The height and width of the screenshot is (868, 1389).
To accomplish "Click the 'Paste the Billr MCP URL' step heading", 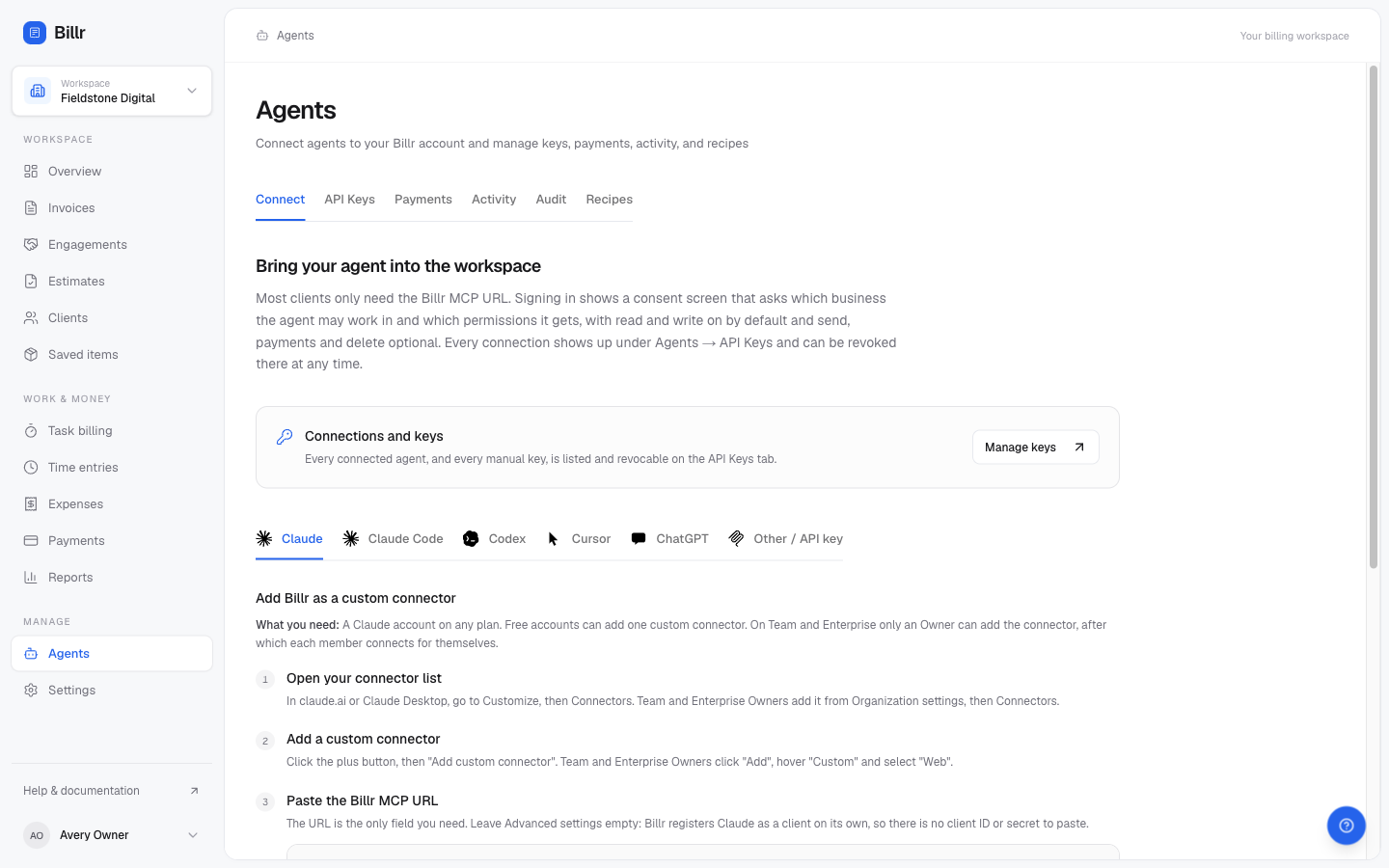I will [x=362, y=801].
